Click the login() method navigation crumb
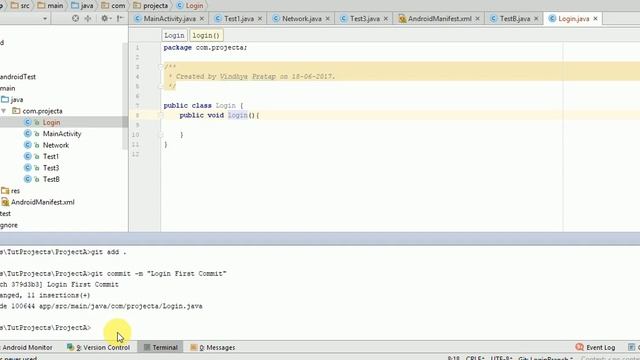This screenshot has width=640, height=360. [x=206, y=36]
